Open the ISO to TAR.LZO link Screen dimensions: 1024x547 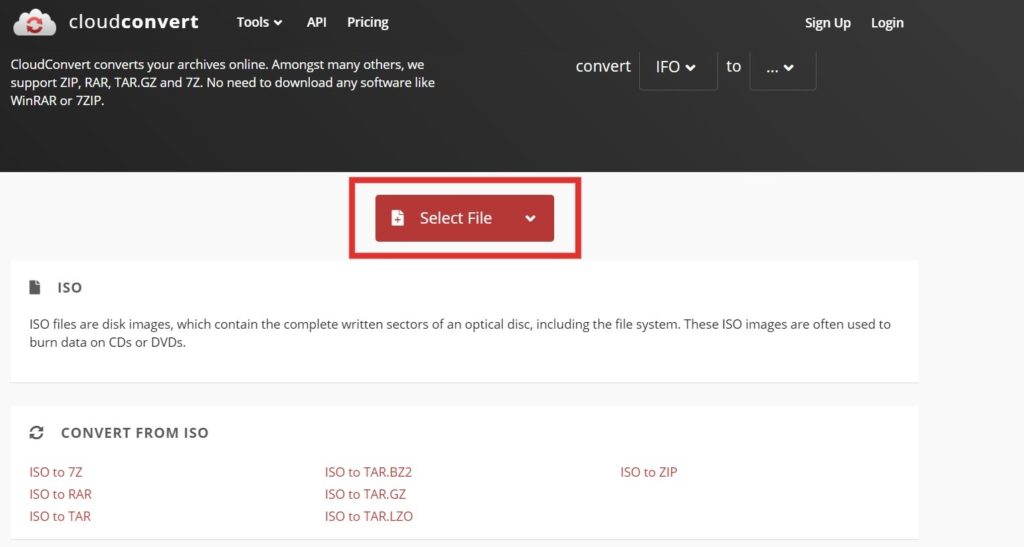(x=369, y=516)
